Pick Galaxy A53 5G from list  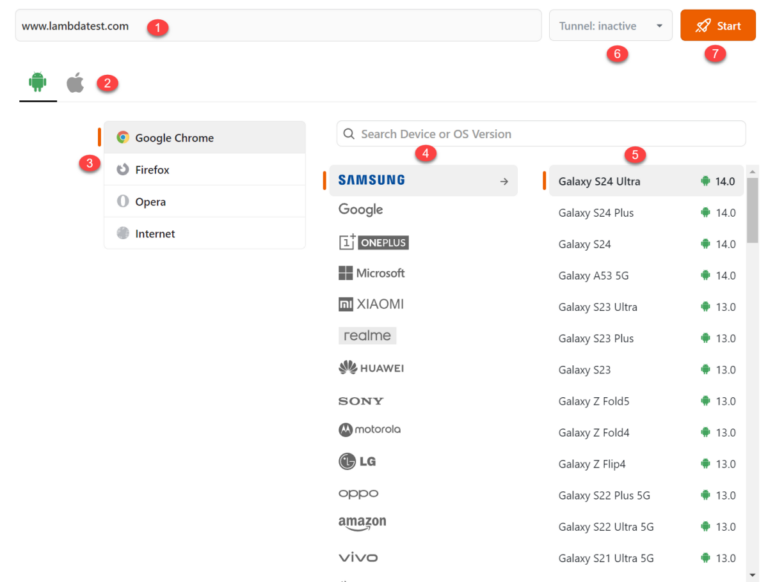point(593,275)
